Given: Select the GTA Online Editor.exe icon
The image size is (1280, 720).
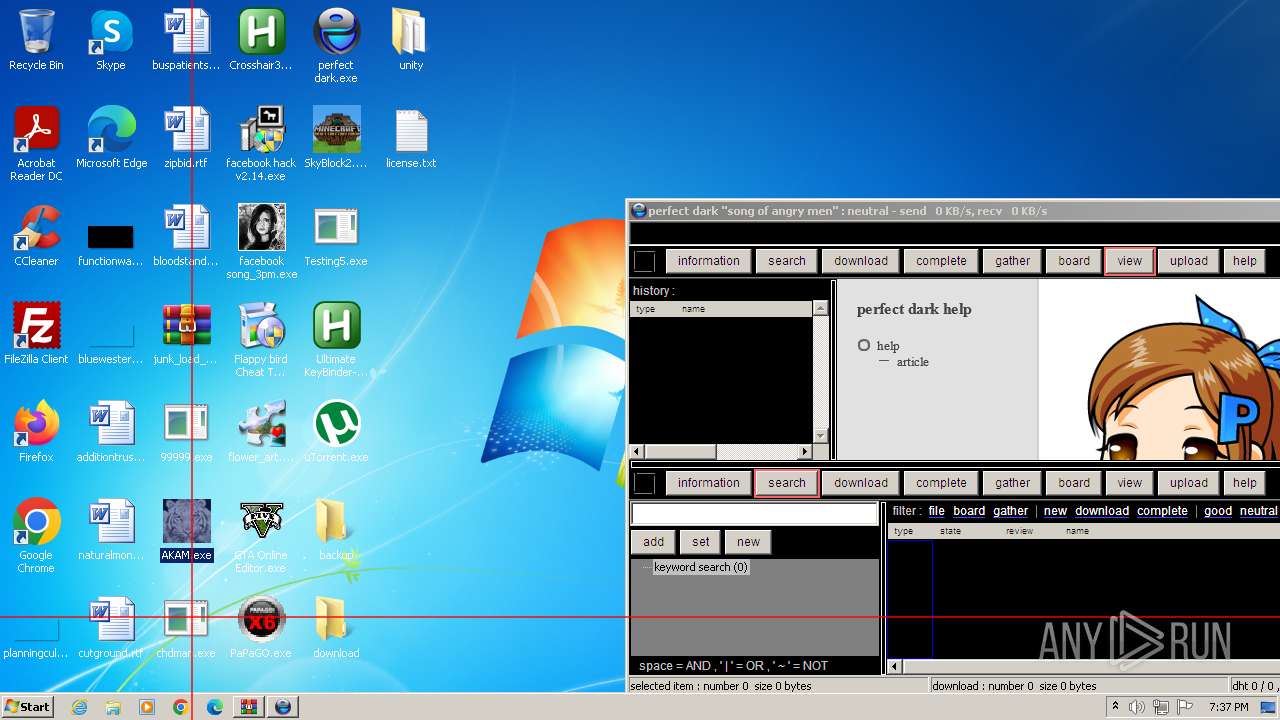Looking at the screenshot, I should pos(261,536).
